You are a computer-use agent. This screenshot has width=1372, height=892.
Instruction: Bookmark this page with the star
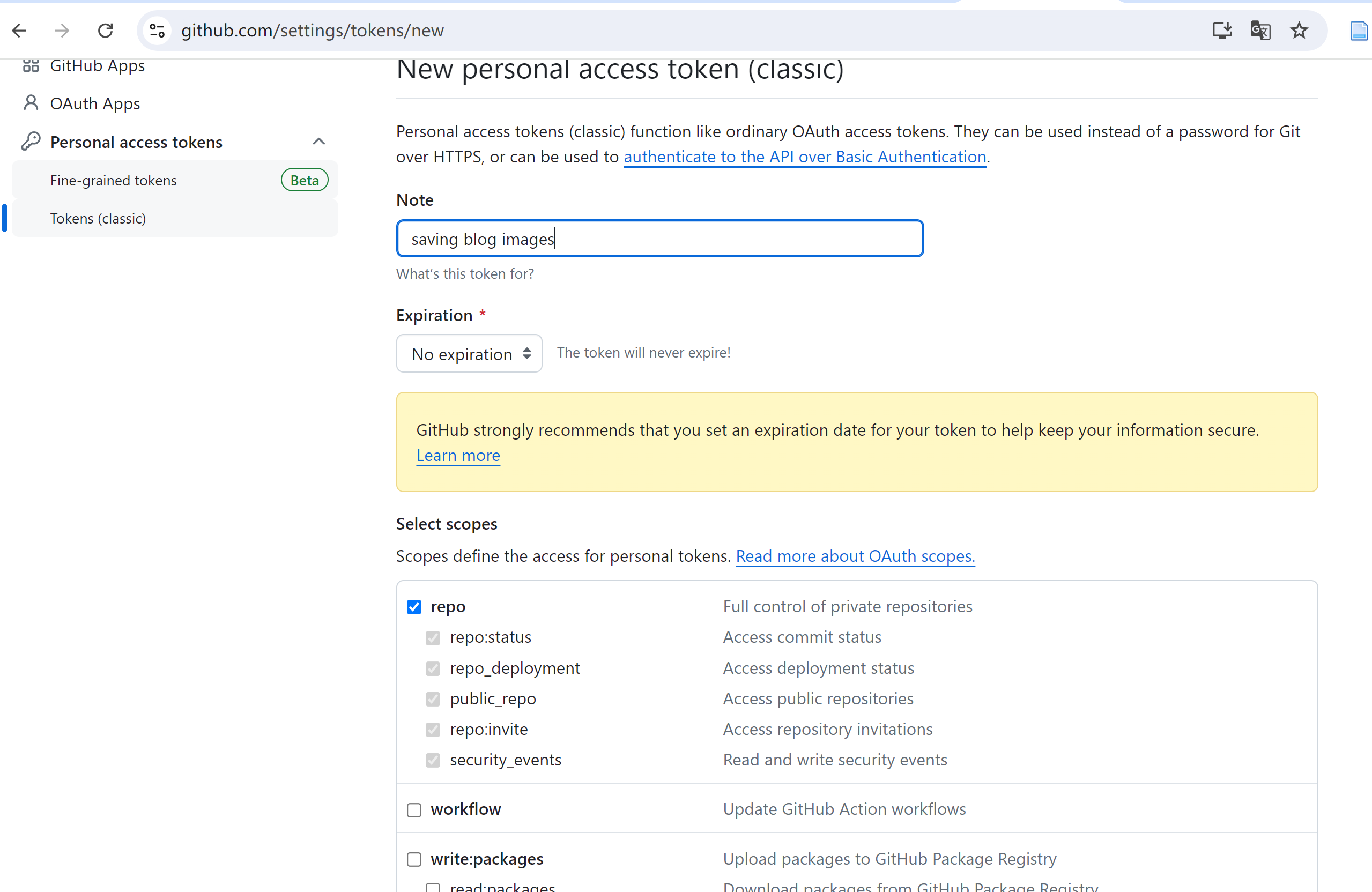click(x=1299, y=31)
